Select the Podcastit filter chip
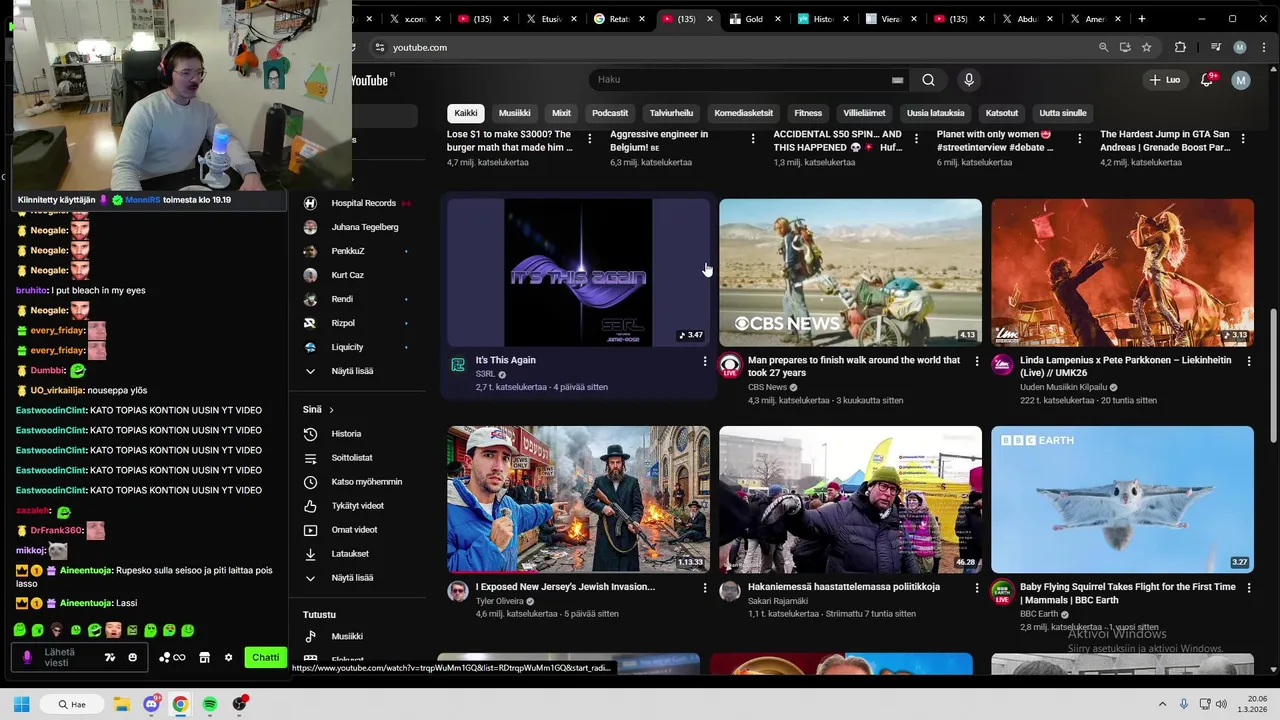Viewport: 1280px width, 720px height. click(610, 113)
